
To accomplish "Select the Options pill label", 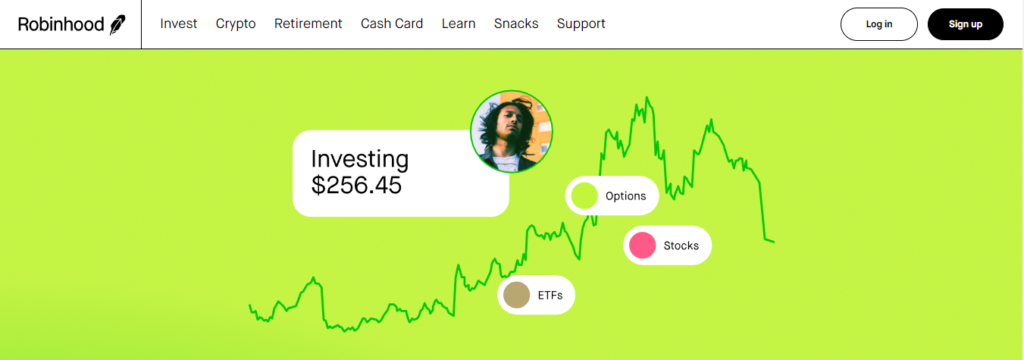I will 626,196.
